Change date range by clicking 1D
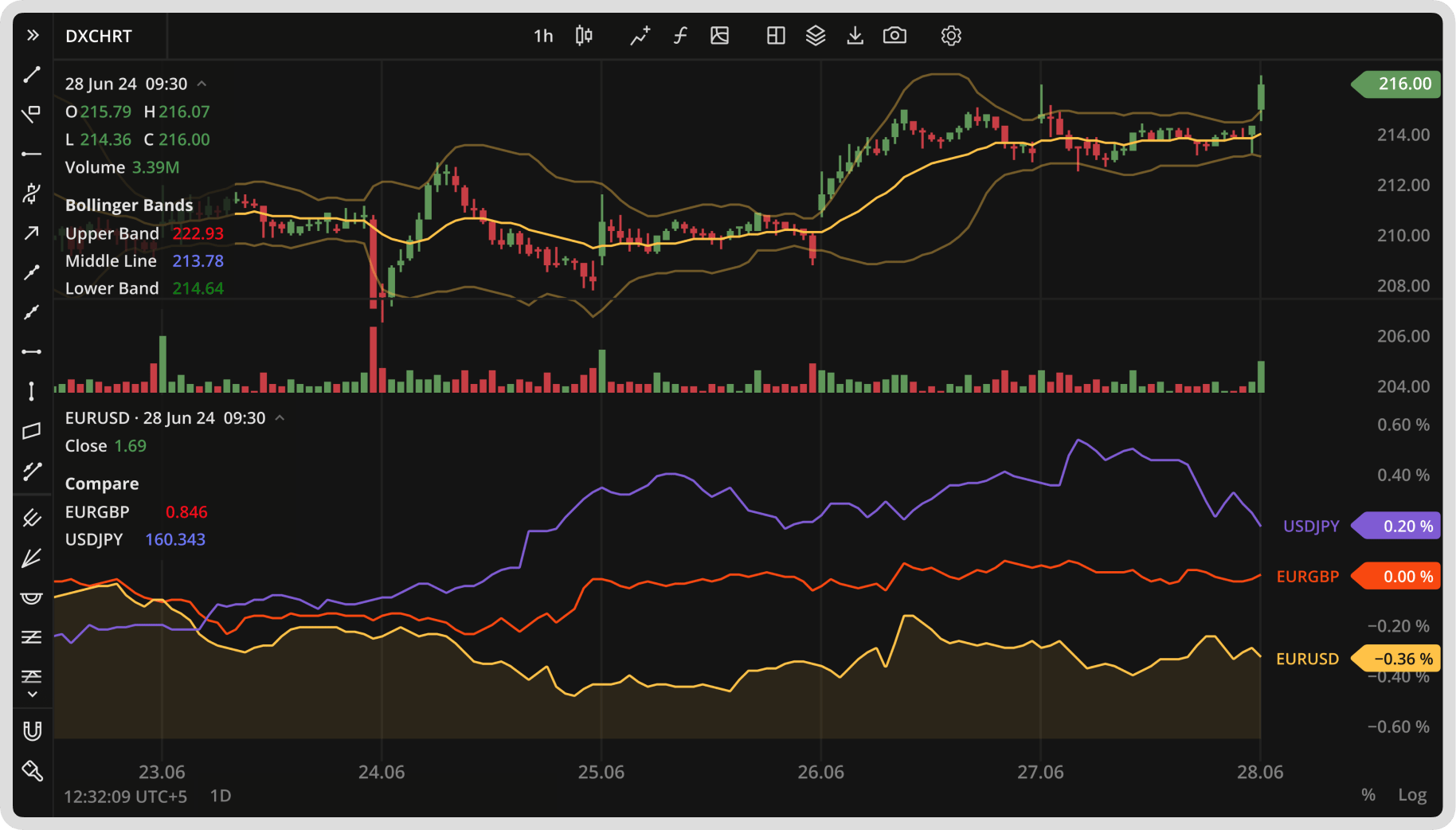The width and height of the screenshot is (1456, 830). pyautogui.click(x=221, y=796)
